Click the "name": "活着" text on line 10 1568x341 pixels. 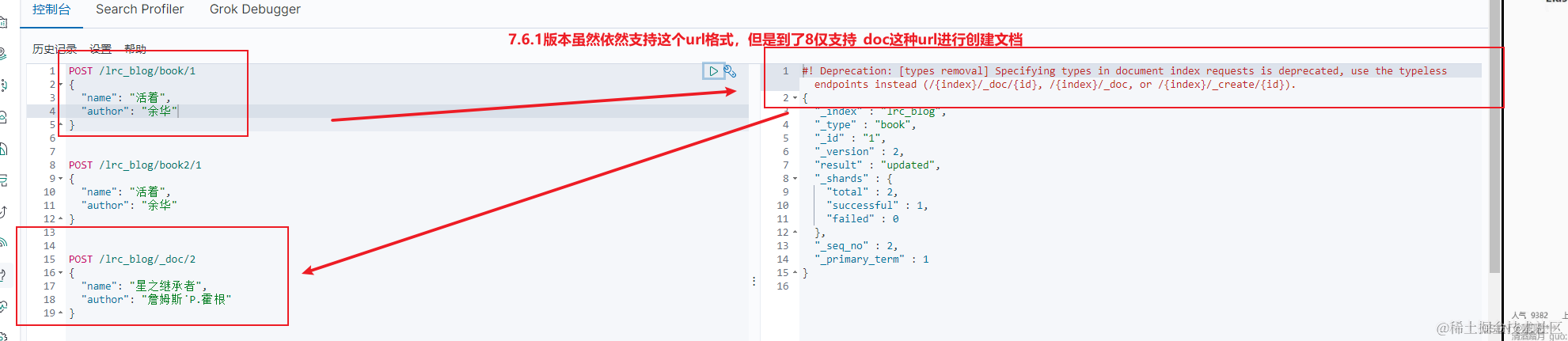[126, 192]
